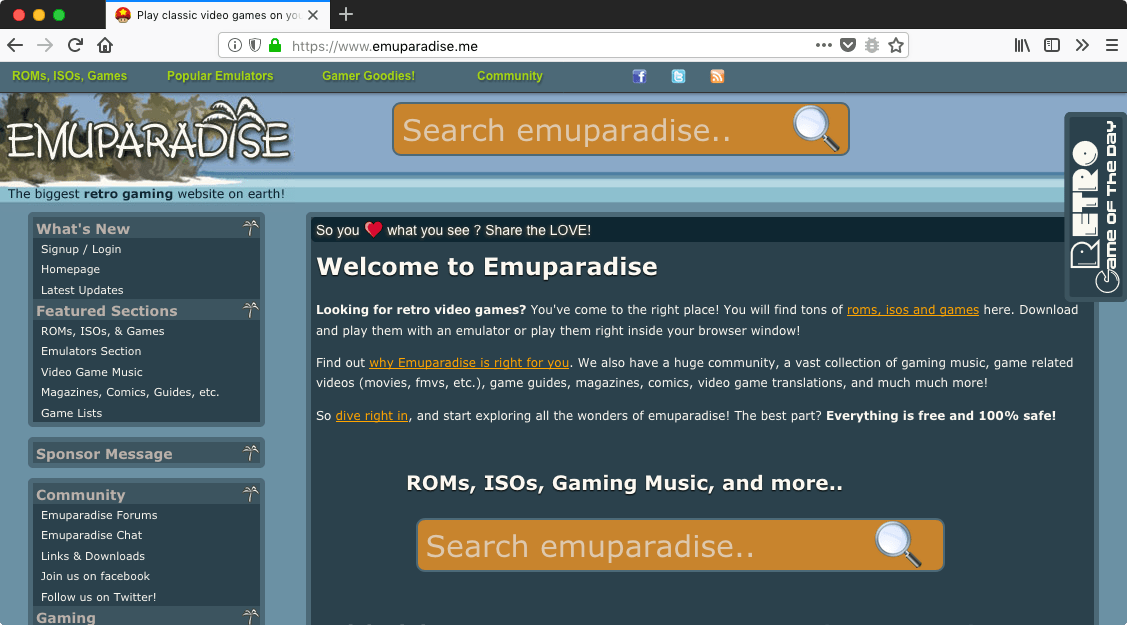The width and height of the screenshot is (1127, 625).
Task: Open tracking protection shield in address bar
Action: 254,45
